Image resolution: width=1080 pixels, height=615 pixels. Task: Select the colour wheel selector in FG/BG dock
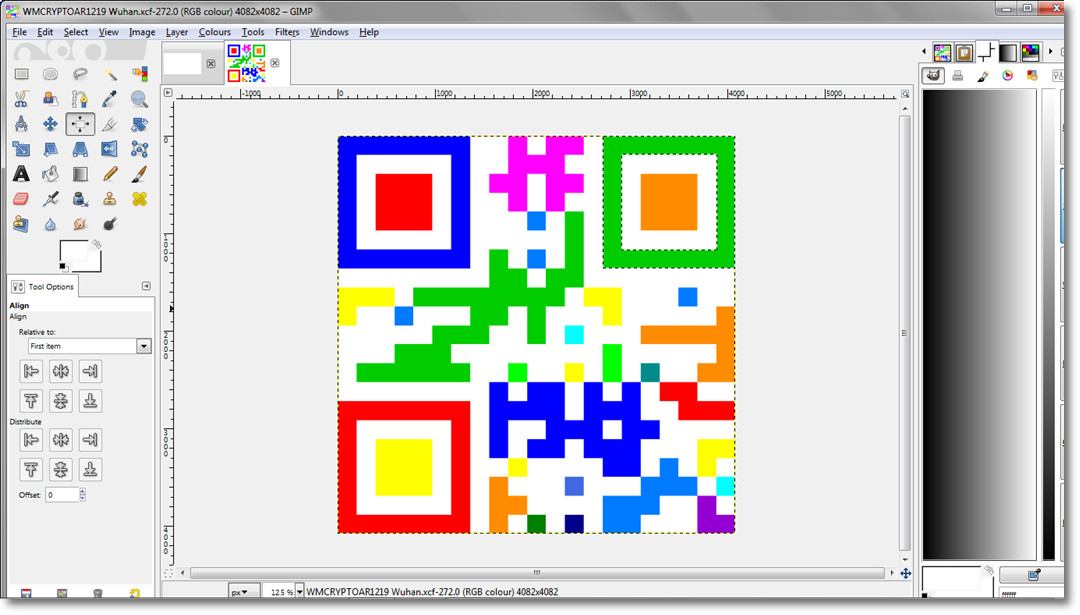coord(1008,76)
